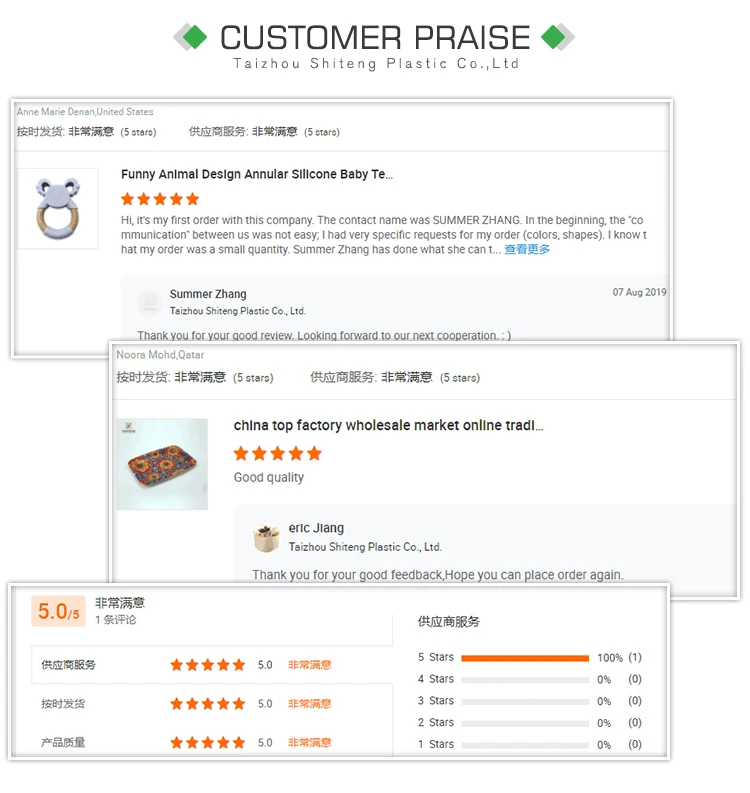The image size is (750, 793).
Task: Open the Funny Animal Design Silicone Baby product title
Action: [257, 175]
